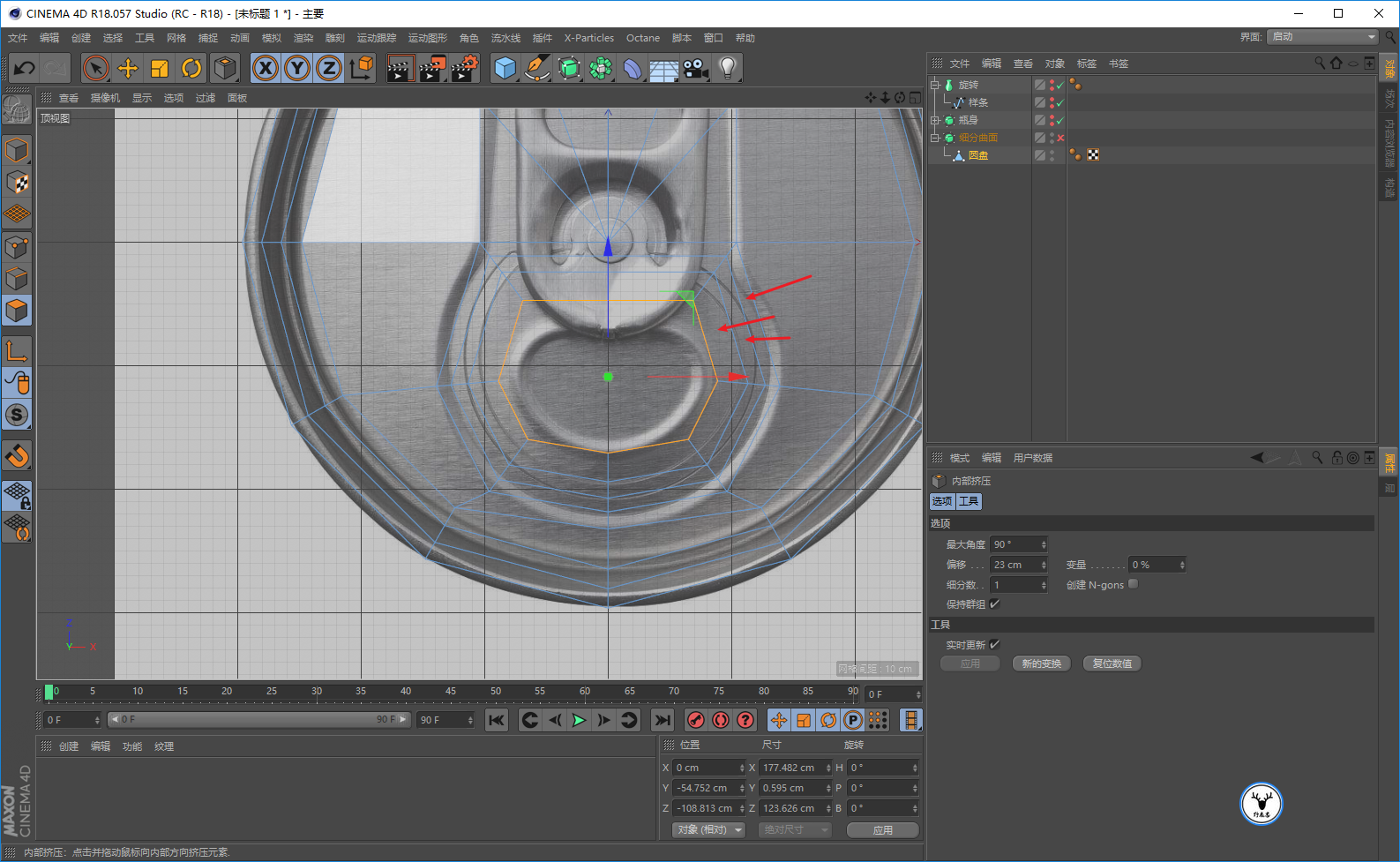The height and width of the screenshot is (862, 1400).
Task: Click the camera object icon
Action: (695, 68)
